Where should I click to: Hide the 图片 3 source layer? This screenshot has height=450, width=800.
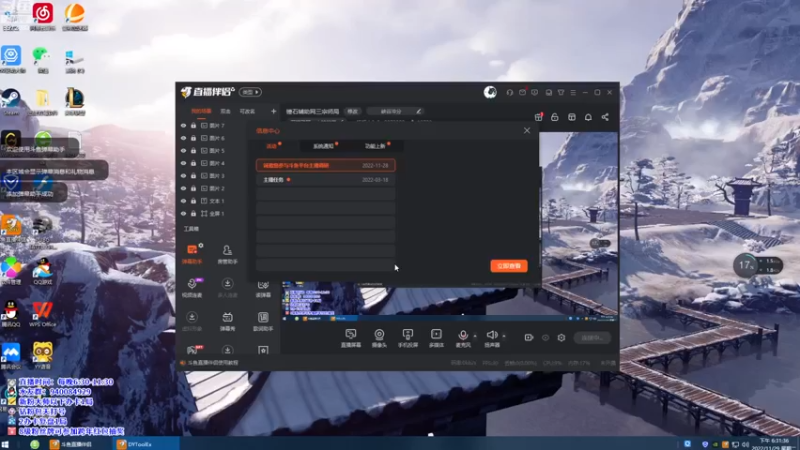[183, 176]
